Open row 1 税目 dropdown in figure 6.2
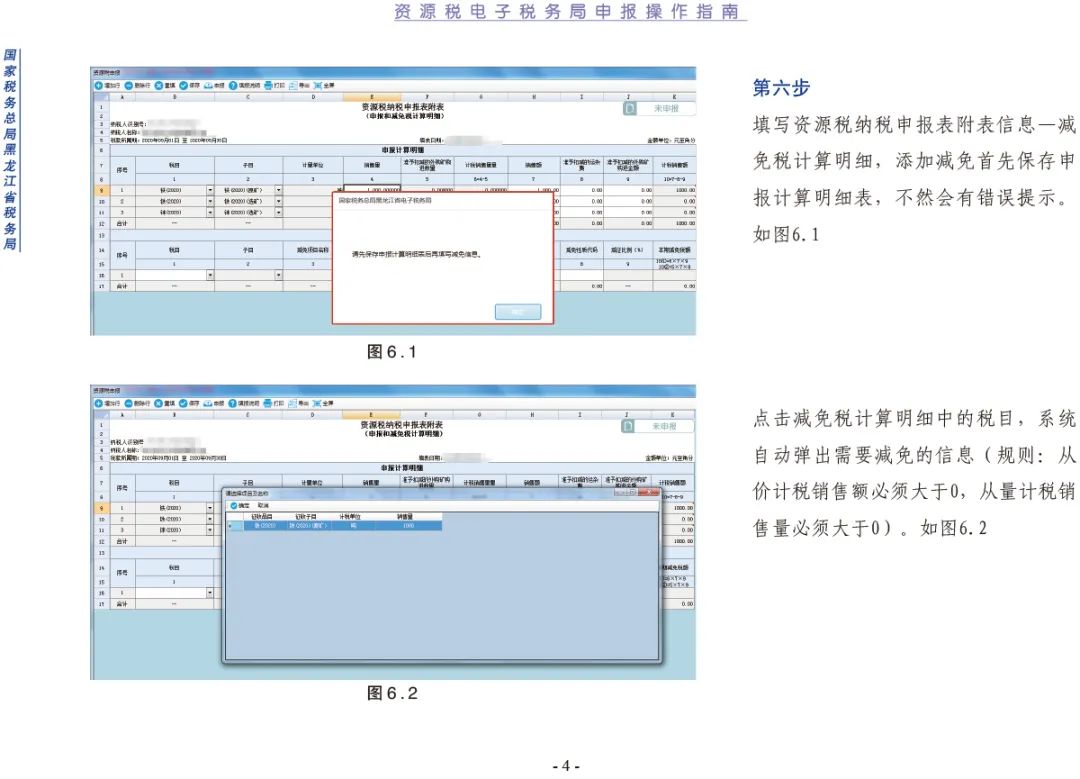 [210, 508]
